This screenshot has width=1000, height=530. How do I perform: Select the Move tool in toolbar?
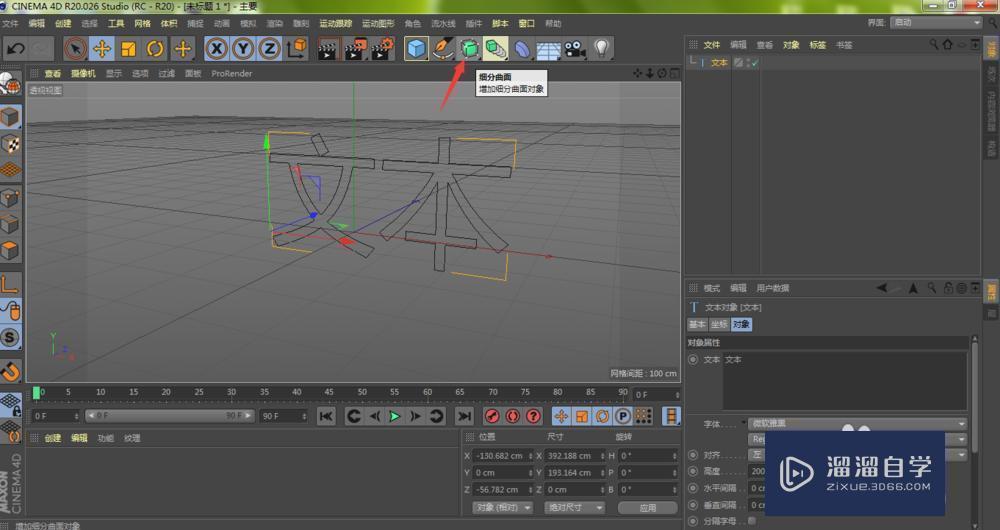coord(102,48)
